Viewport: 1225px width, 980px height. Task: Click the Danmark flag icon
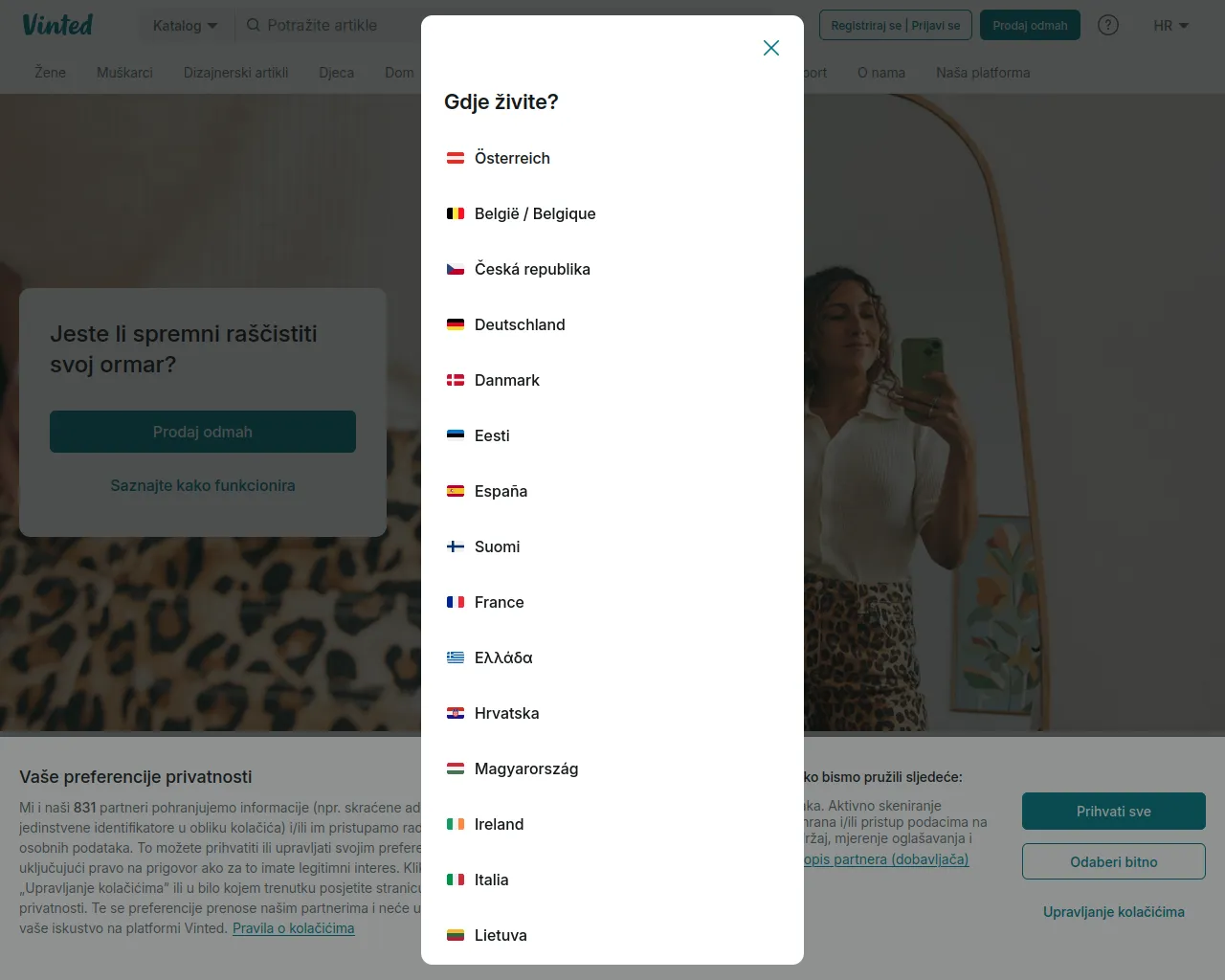point(456,380)
